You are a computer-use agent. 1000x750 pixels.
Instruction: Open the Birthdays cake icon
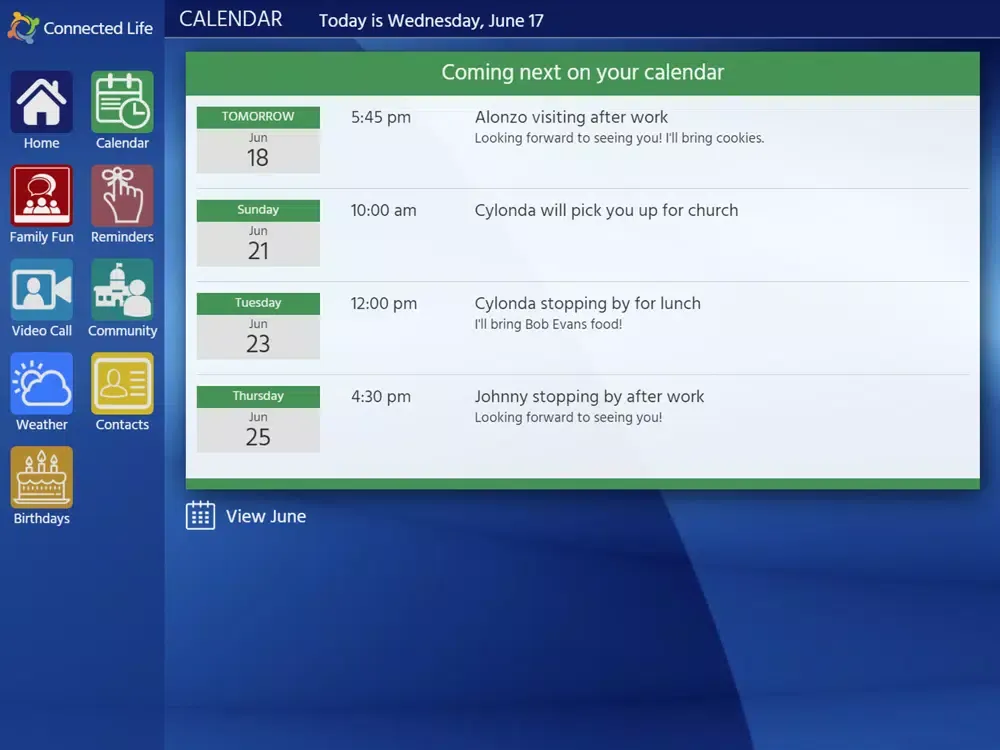pos(41,478)
